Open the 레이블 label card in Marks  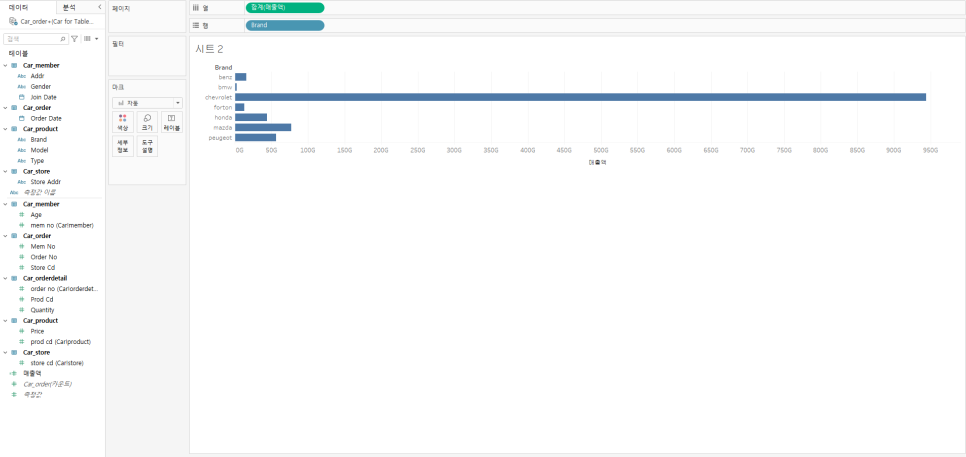tap(172, 122)
